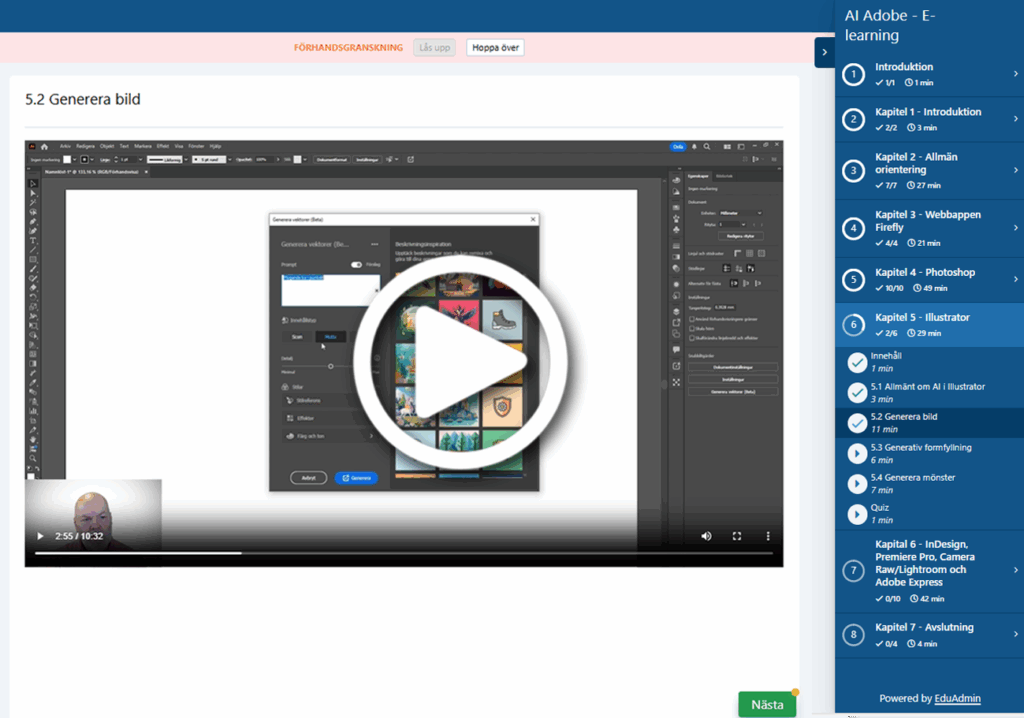The height and width of the screenshot is (718, 1024).
Task: Expand the Kapitel 6 - InDesign chapter chevron
Action: tap(1016, 570)
